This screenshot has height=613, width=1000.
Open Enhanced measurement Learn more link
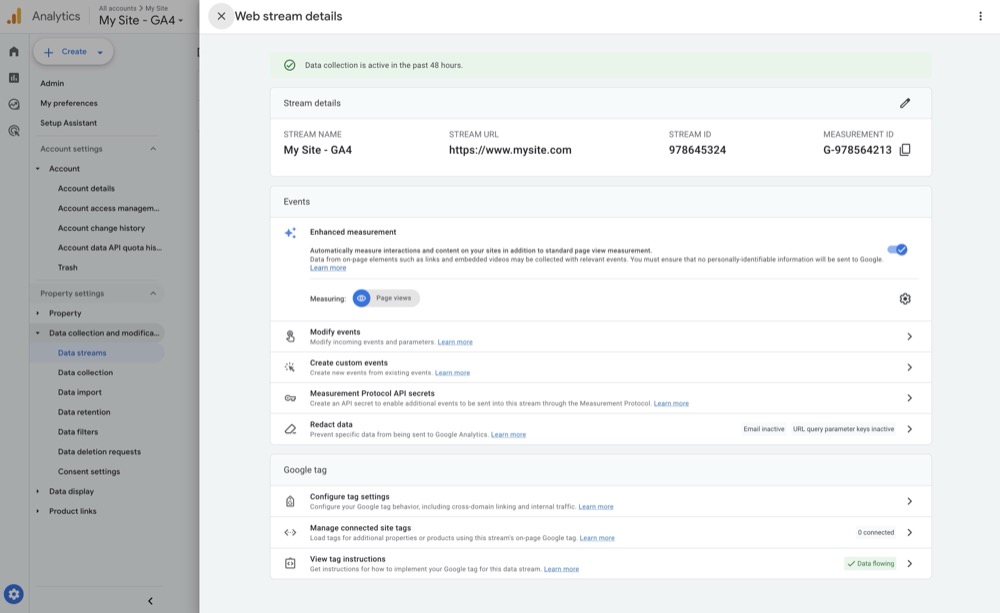[328, 268]
